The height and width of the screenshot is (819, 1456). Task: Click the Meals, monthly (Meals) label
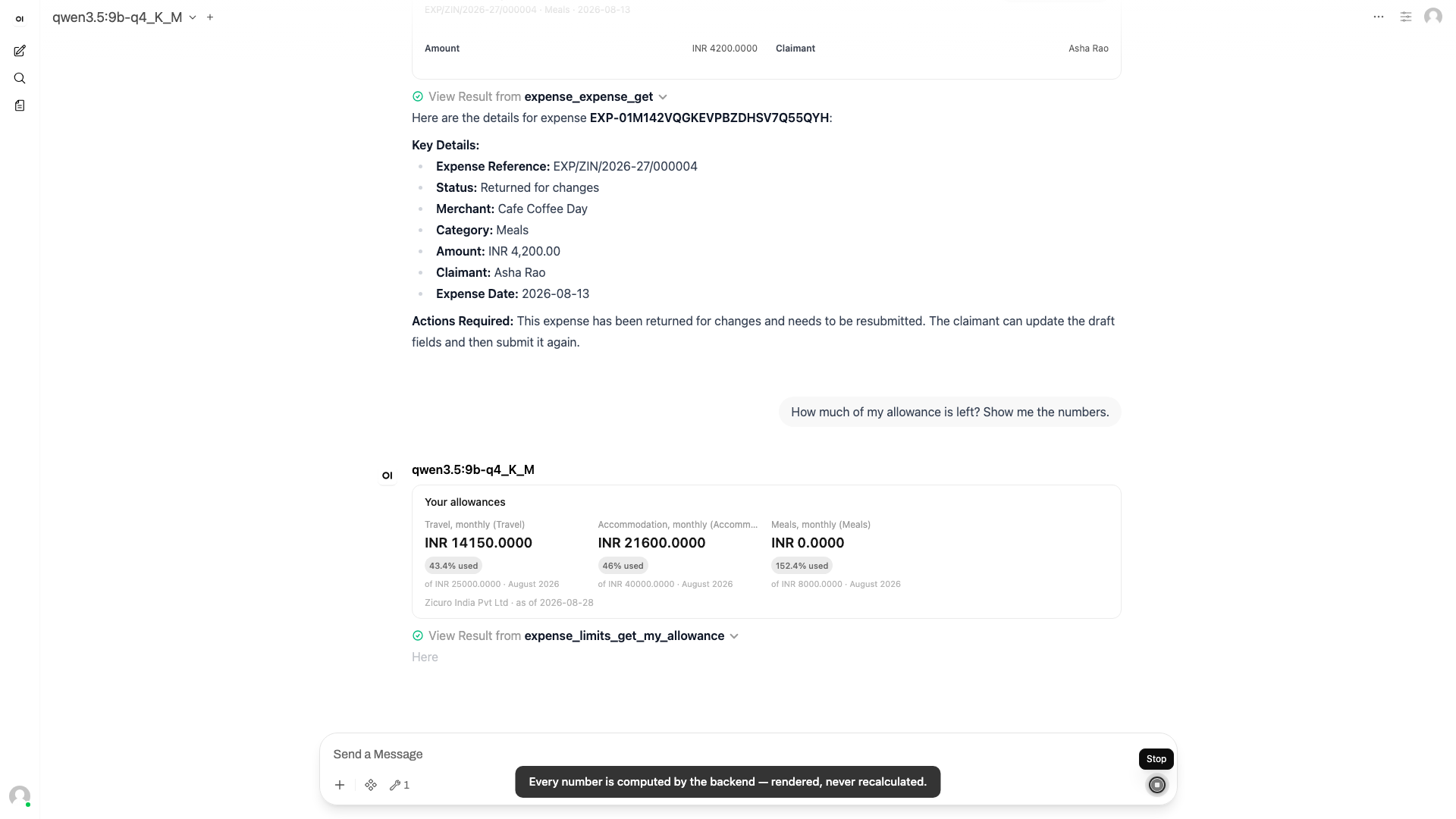tap(821, 525)
